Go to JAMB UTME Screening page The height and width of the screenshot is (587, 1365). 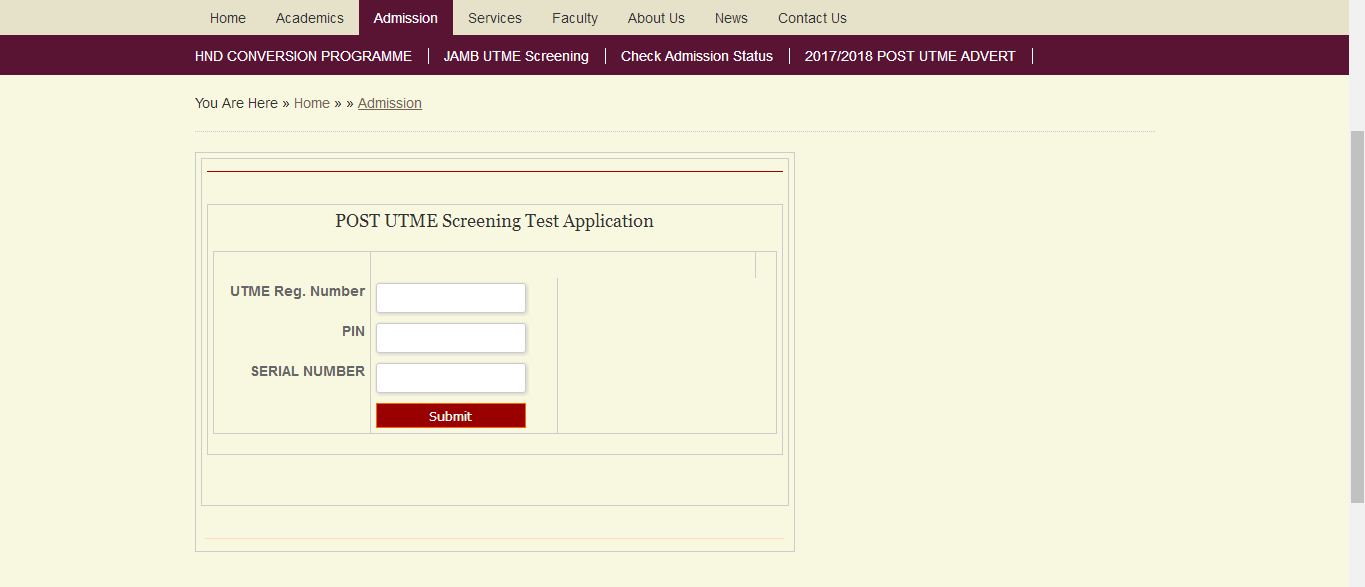[516, 56]
